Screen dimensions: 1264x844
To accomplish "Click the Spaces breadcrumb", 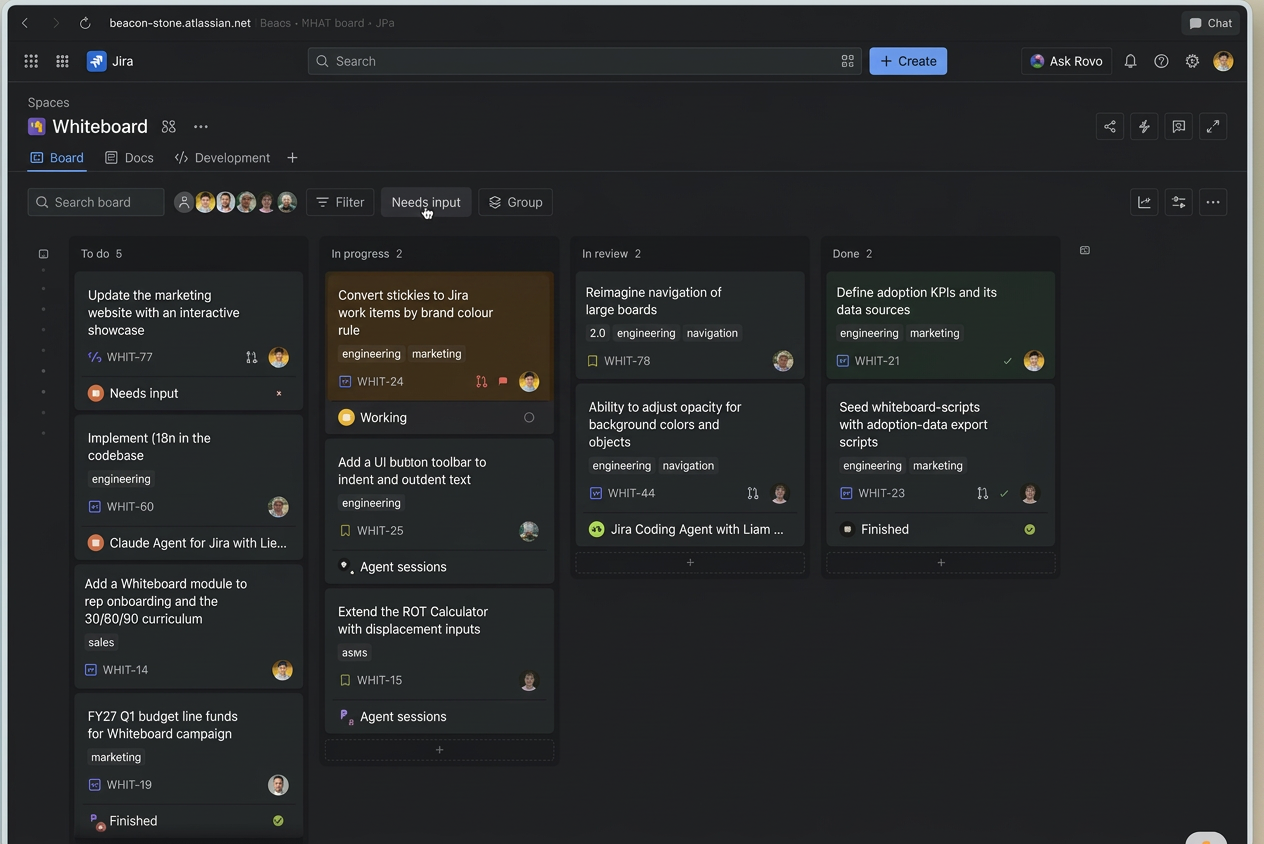I will tap(48, 102).
